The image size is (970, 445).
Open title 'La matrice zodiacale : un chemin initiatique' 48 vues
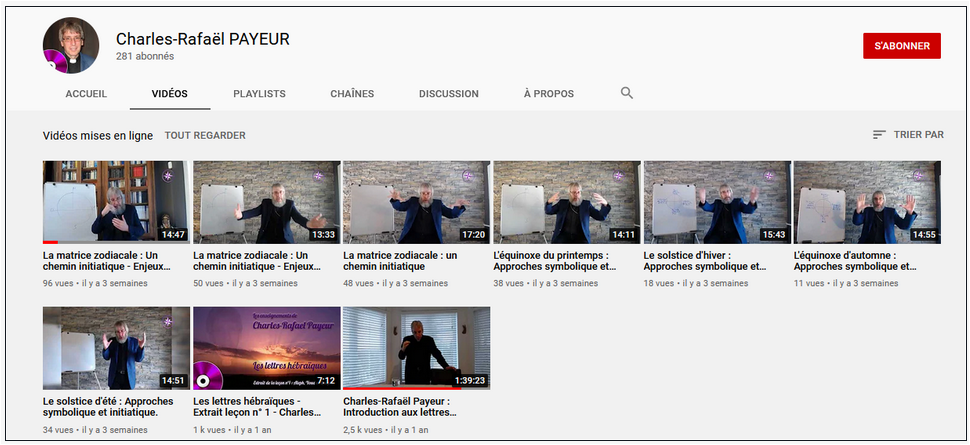pos(400,261)
